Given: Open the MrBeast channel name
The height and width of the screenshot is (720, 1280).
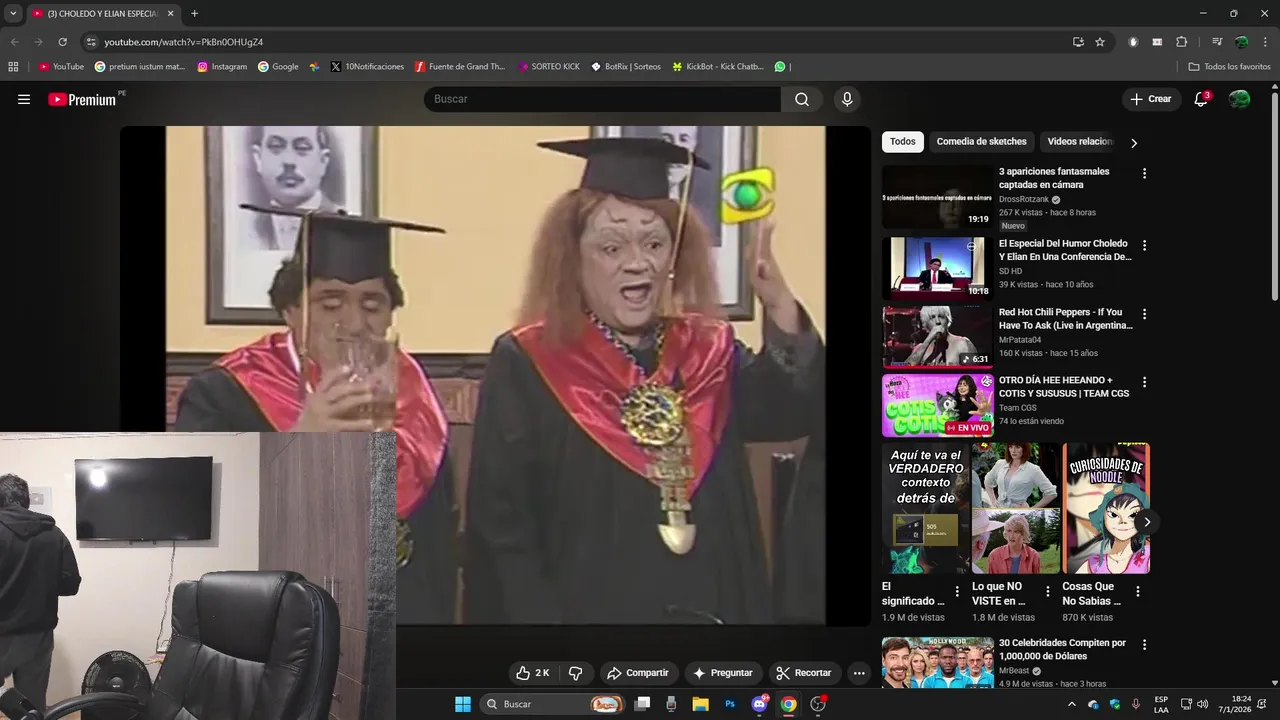Looking at the screenshot, I should pos(1014,671).
